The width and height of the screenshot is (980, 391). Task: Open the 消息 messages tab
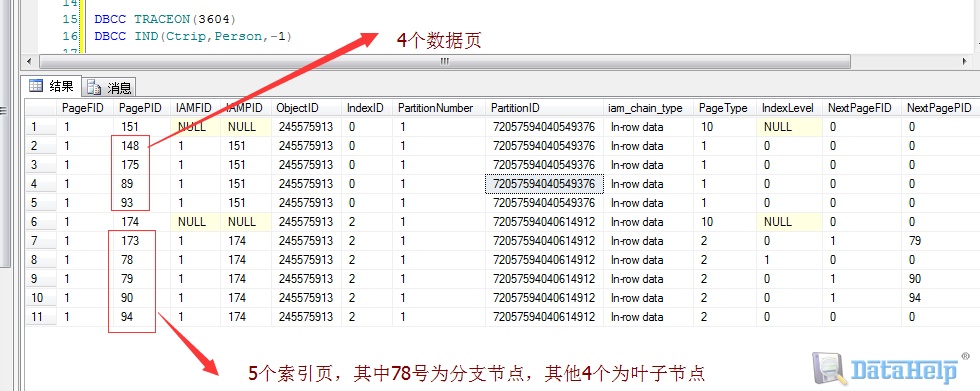point(109,87)
